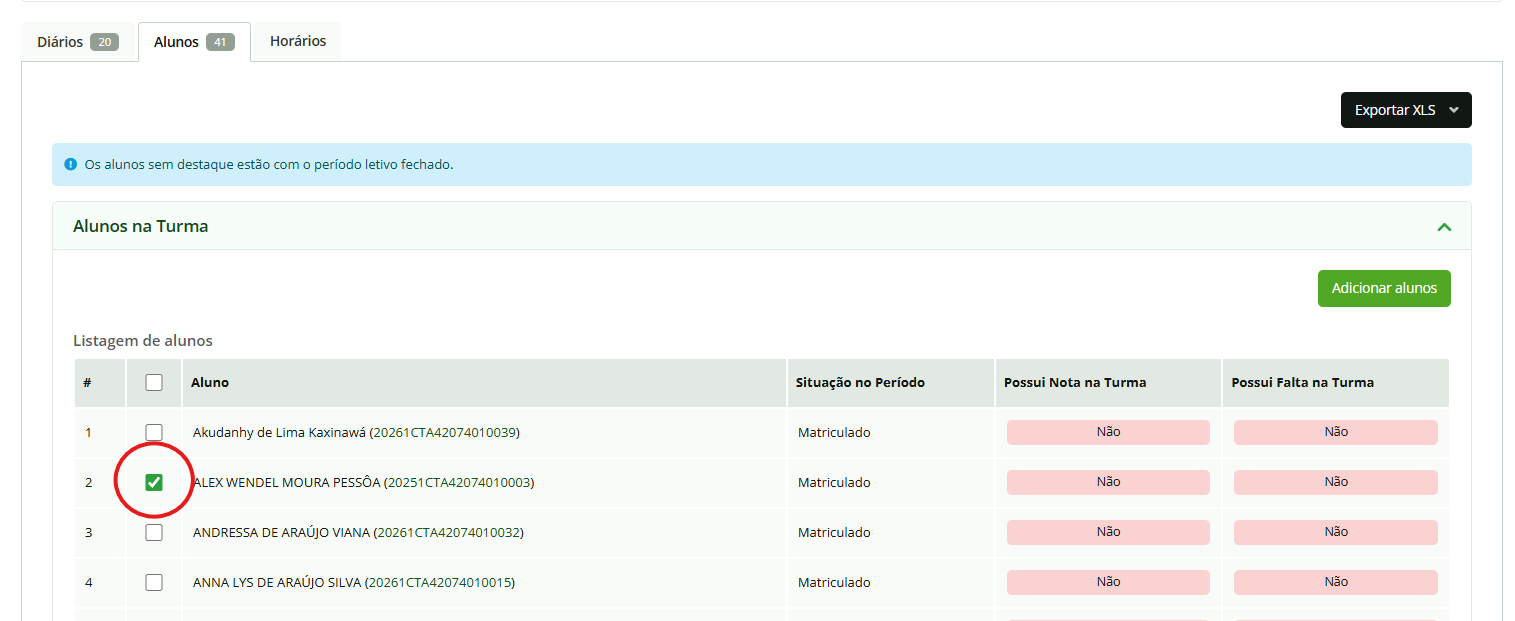Viewport: 1515px width, 621px height.
Task: Uncheck the box for Alex Wendel Moura Pessôa
Action: pos(154,482)
